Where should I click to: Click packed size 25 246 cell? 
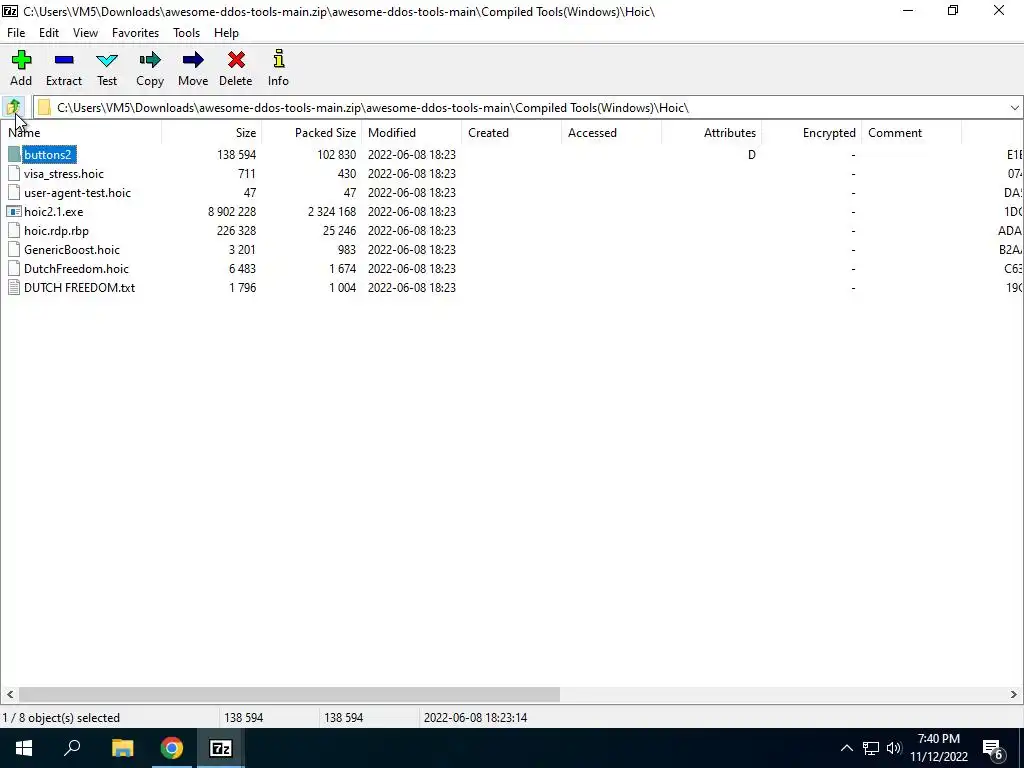pos(339,231)
